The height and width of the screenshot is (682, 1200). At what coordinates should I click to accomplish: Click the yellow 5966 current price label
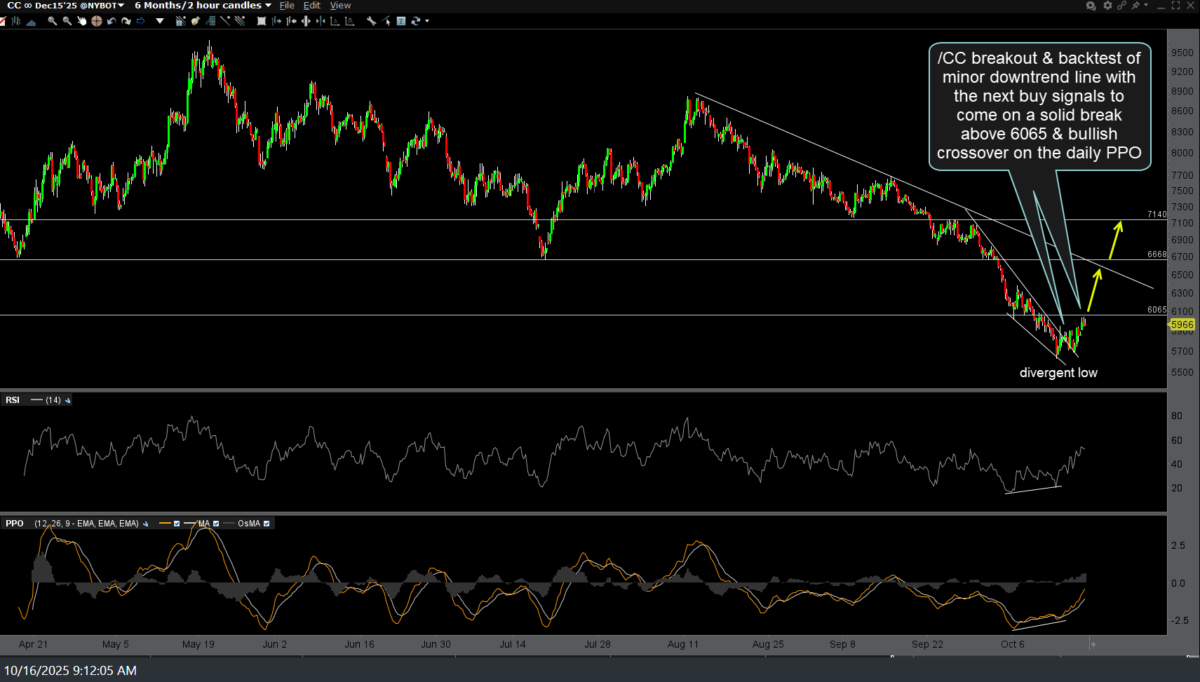(1182, 325)
